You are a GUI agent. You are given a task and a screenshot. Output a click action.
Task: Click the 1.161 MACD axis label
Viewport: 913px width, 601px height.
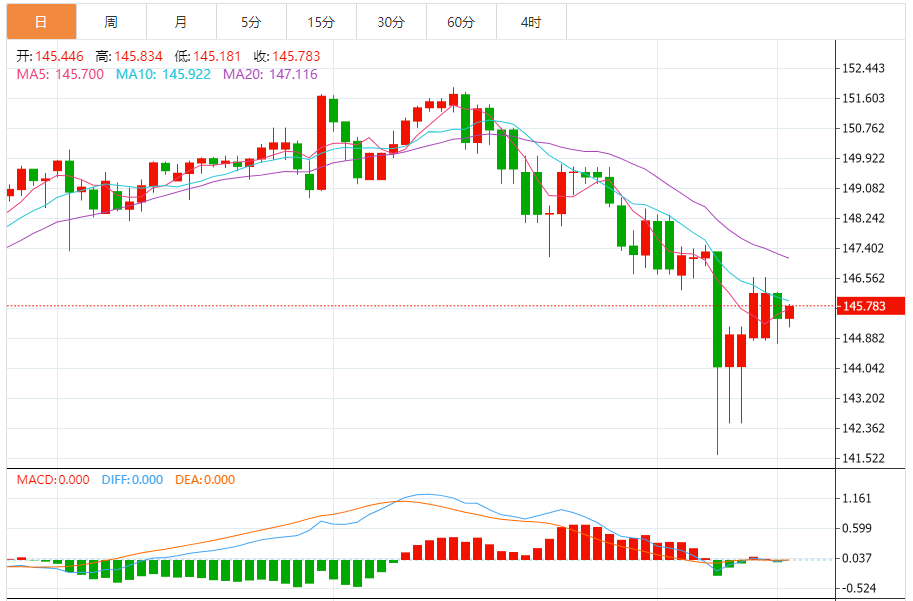point(857,499)
